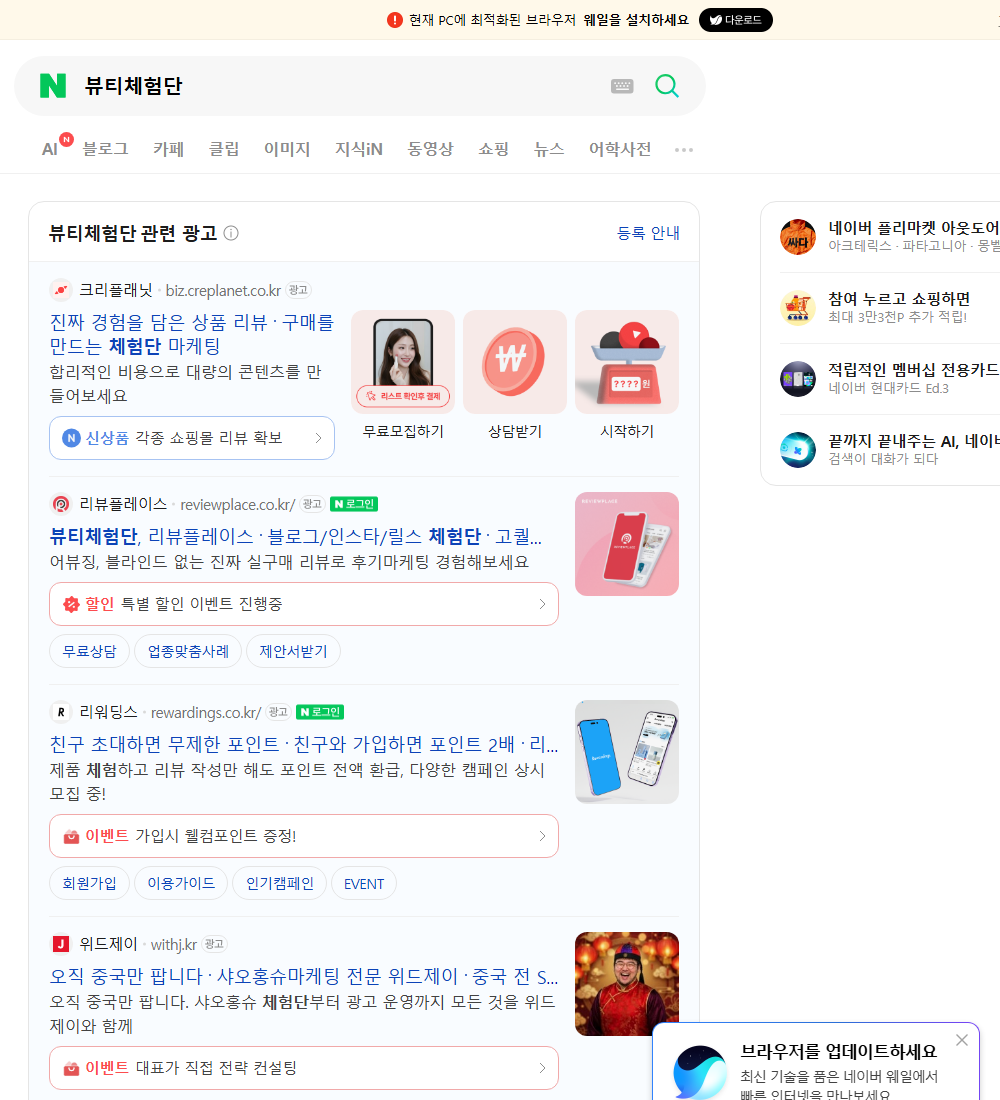Screen dimensions: 1000x1100
Task: Click the 시작하기 scale thumbnail
Action: pos(627,362)
